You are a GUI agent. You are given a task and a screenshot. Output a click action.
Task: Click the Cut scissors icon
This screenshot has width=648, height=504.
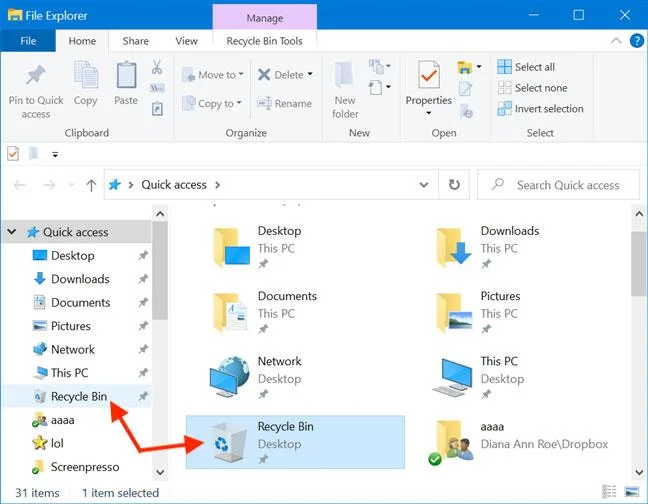click(x=157, y=67)
